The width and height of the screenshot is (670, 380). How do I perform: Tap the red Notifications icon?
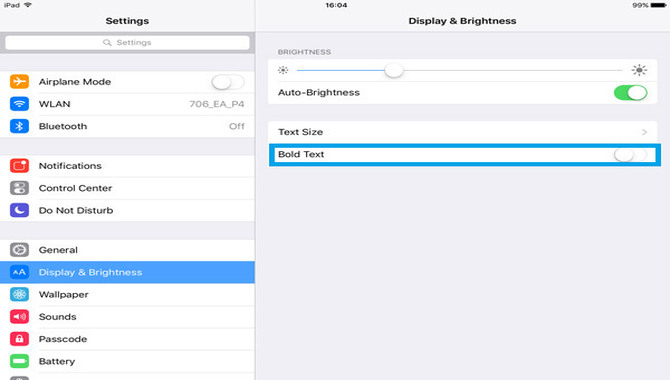pos(19,165)
